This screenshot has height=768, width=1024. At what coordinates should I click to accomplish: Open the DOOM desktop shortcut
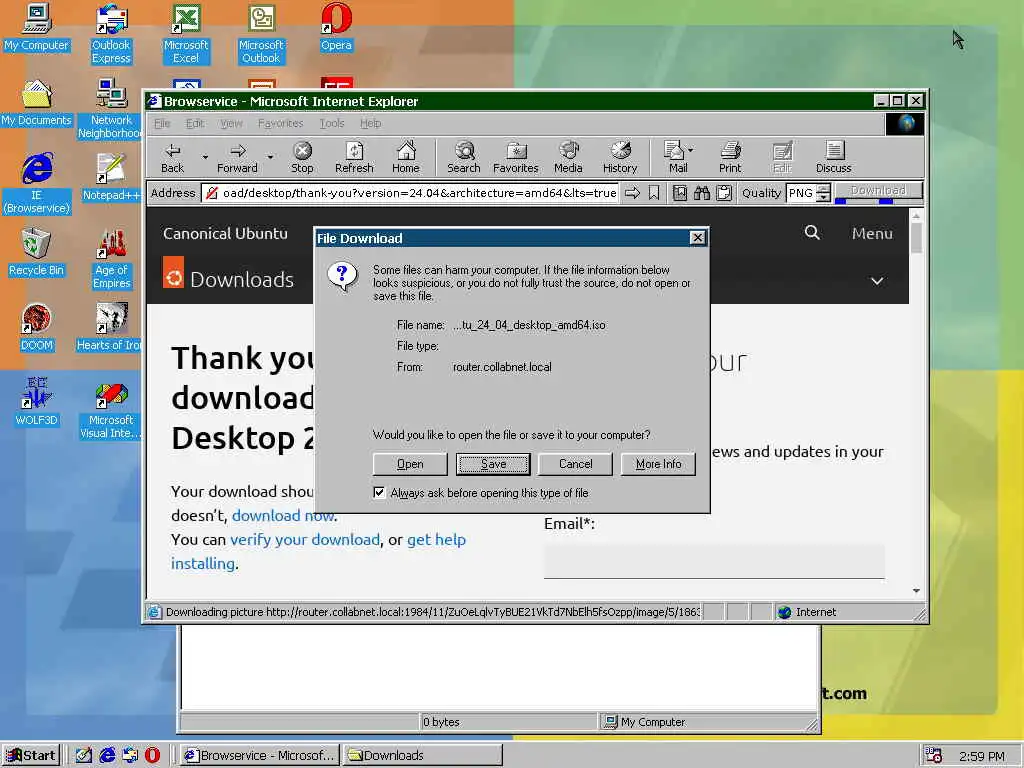click(37, 327)
